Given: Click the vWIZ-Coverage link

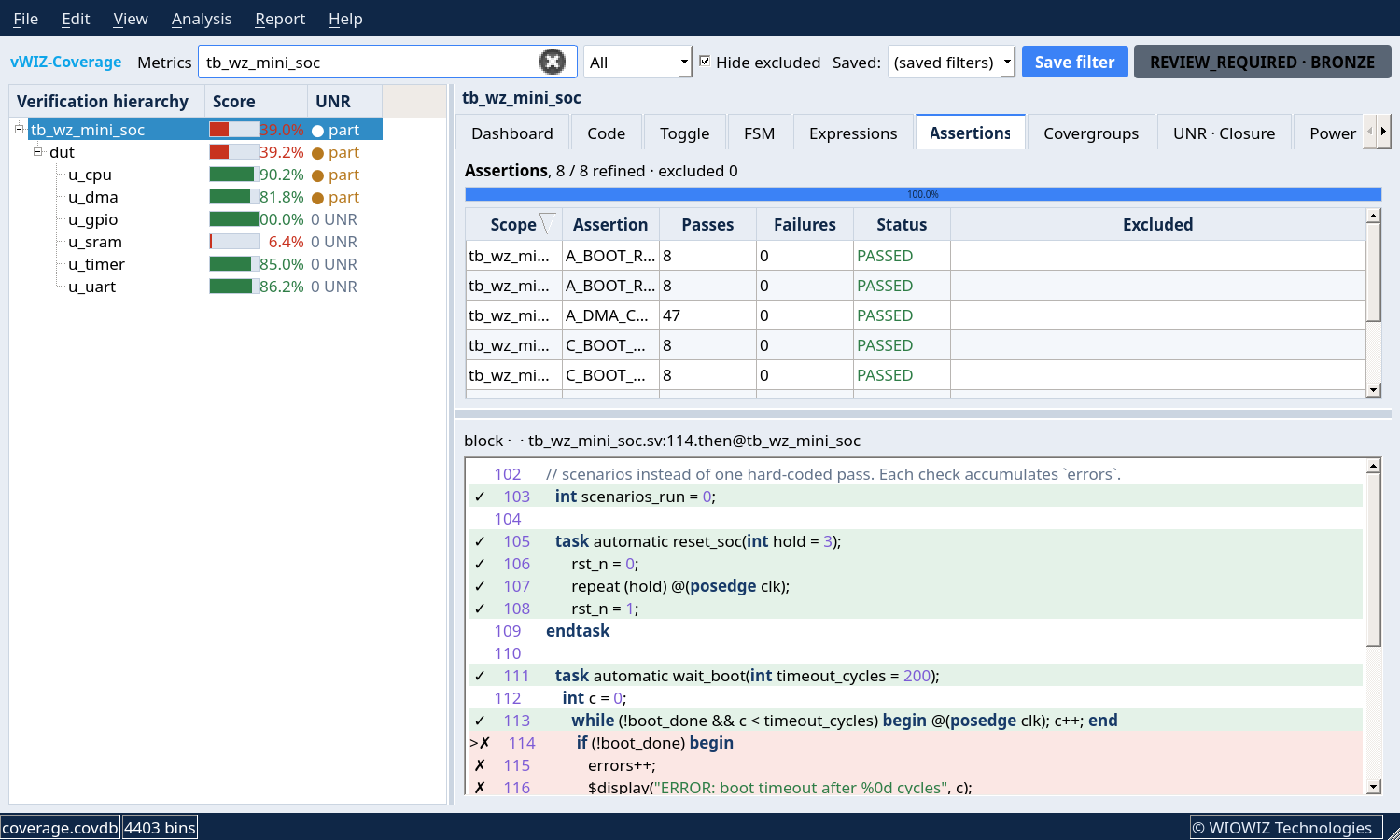Looking at the screenshot, I should (65, 62).
